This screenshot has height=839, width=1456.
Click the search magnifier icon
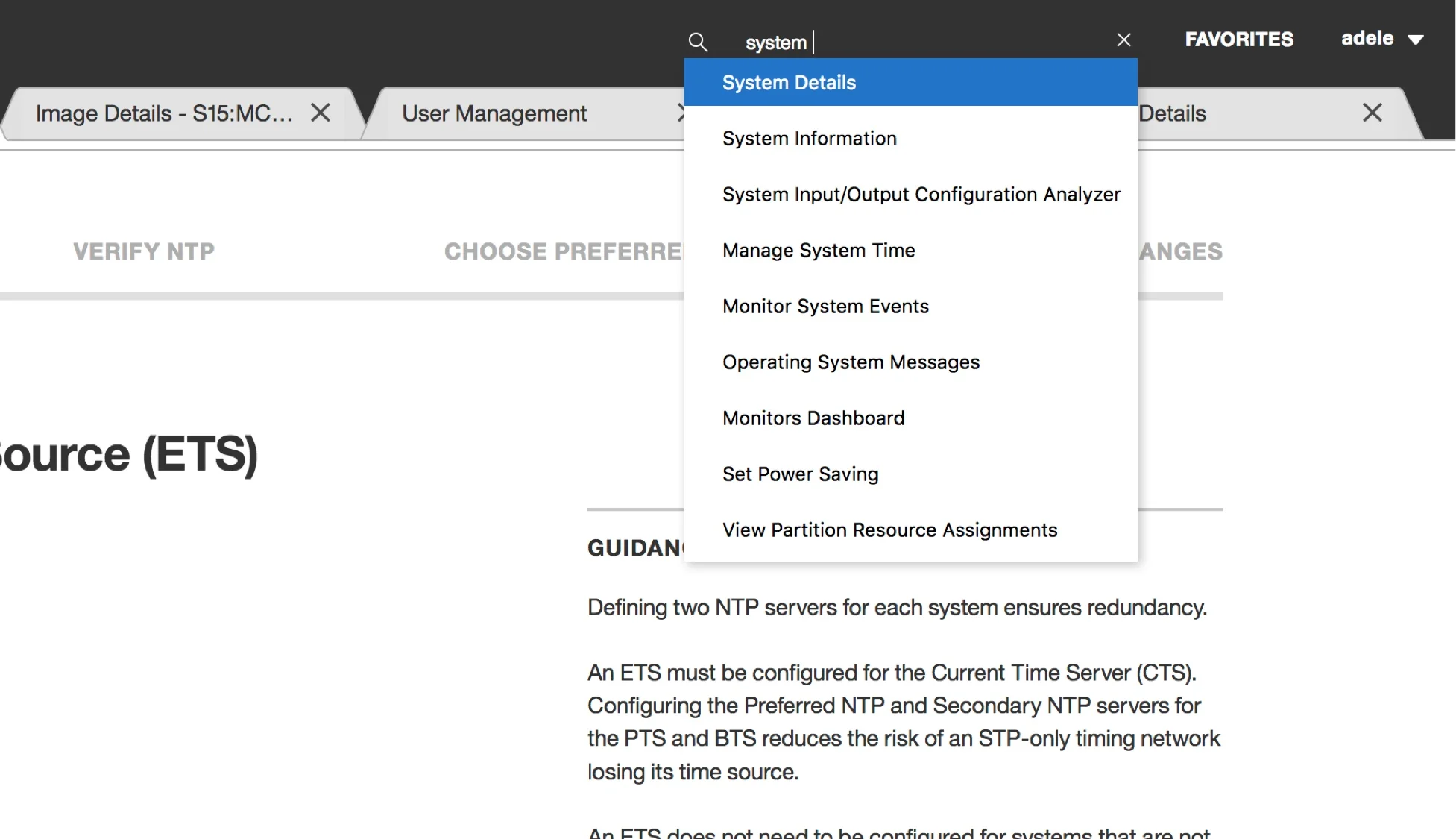[x=697, y=42]
